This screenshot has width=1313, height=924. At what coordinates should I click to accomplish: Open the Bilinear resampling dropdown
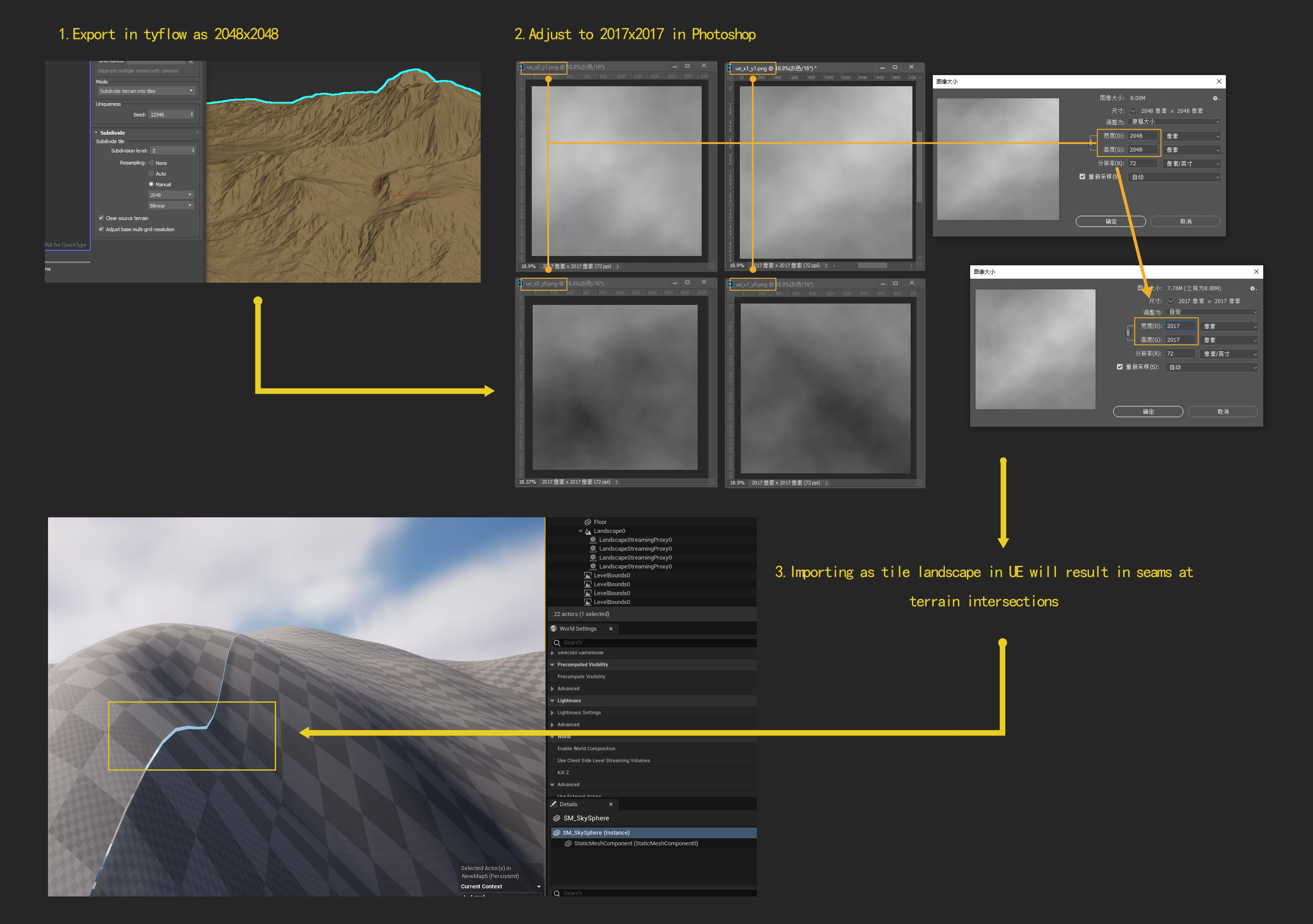click(x=171, y=205)
